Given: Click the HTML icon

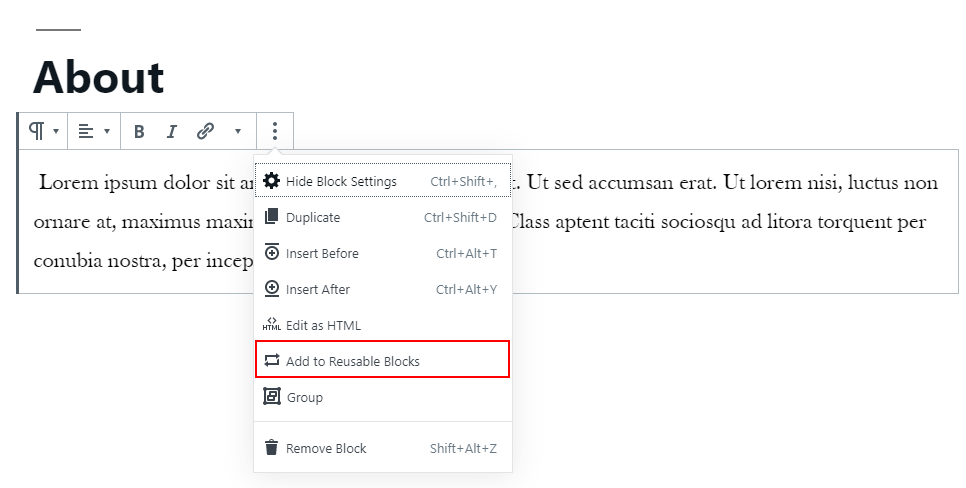Looking at the screenshot, I should (x=272, y=325).
